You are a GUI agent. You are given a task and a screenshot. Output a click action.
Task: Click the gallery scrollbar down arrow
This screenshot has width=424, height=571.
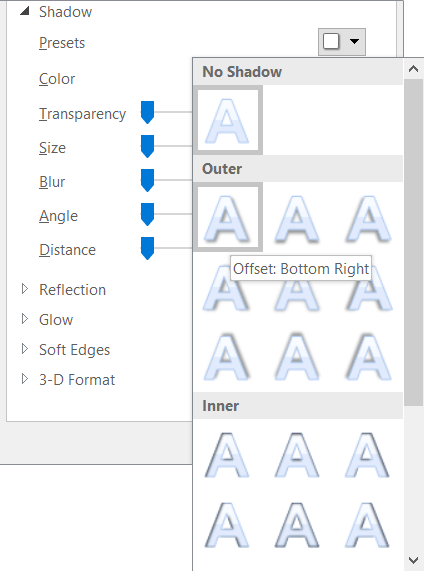[x=413, y=560]
